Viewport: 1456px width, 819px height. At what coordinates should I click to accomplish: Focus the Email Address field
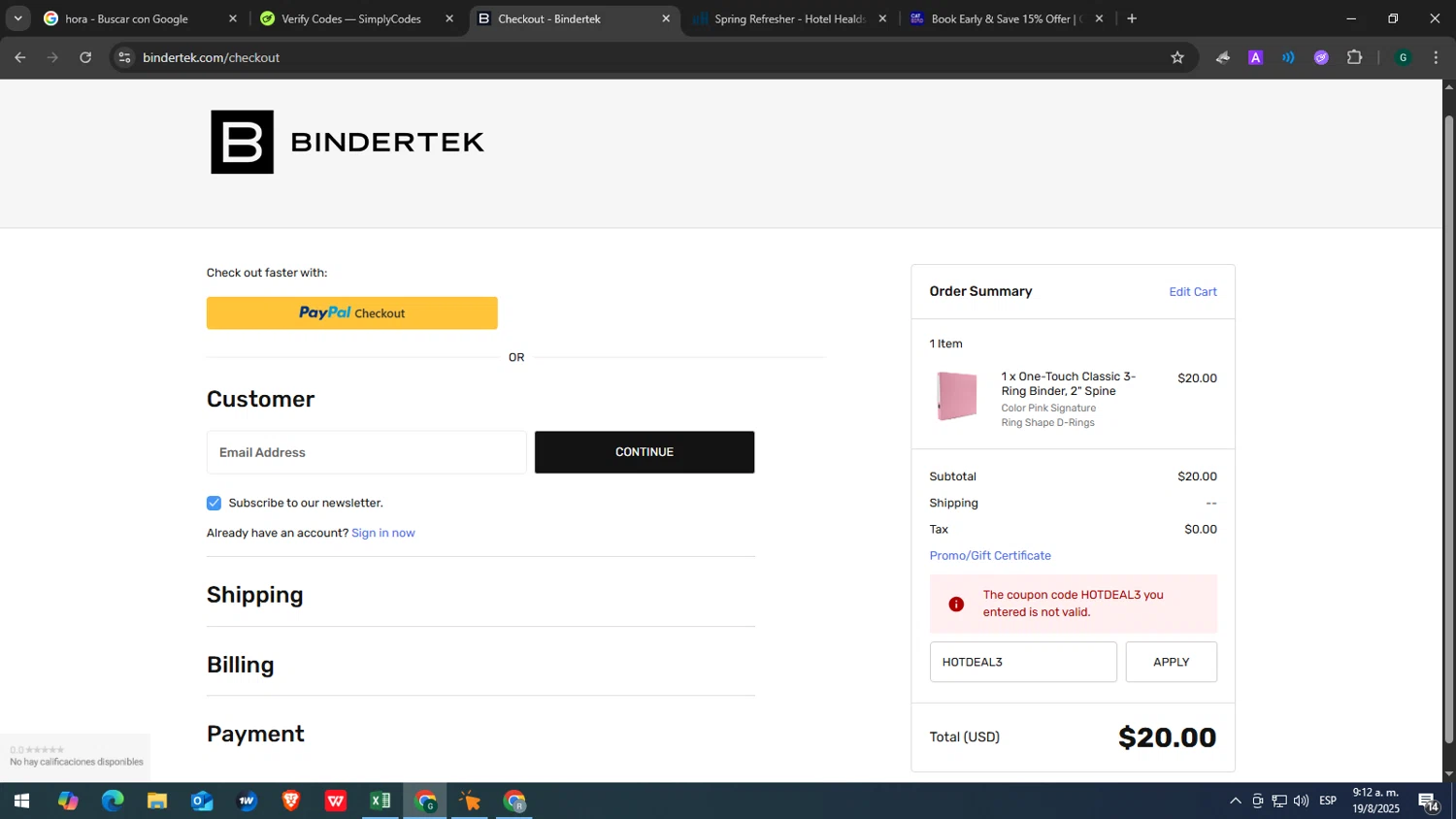point(367,452)
